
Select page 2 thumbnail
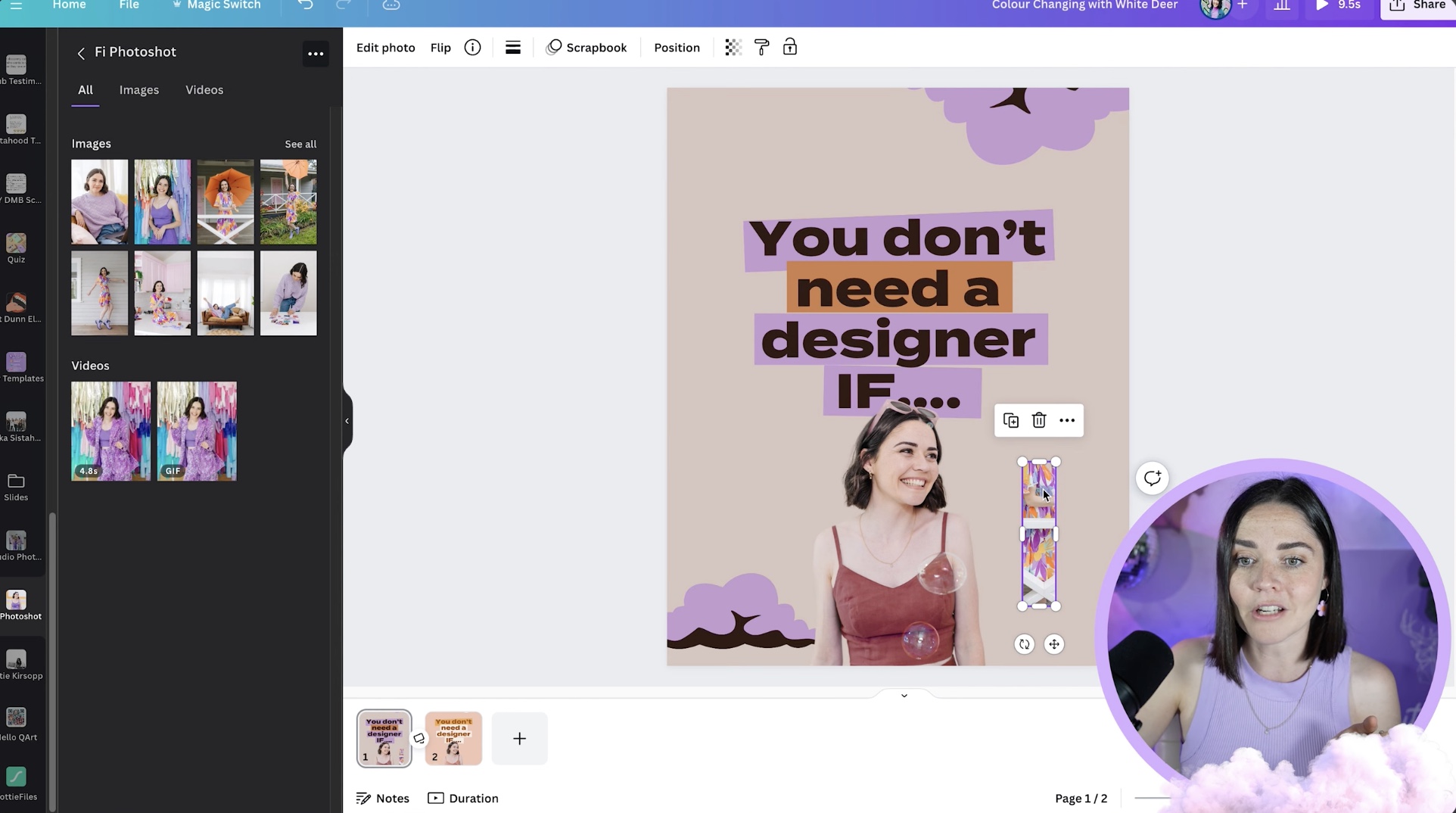pyautogui.click(x=453, y=738)
